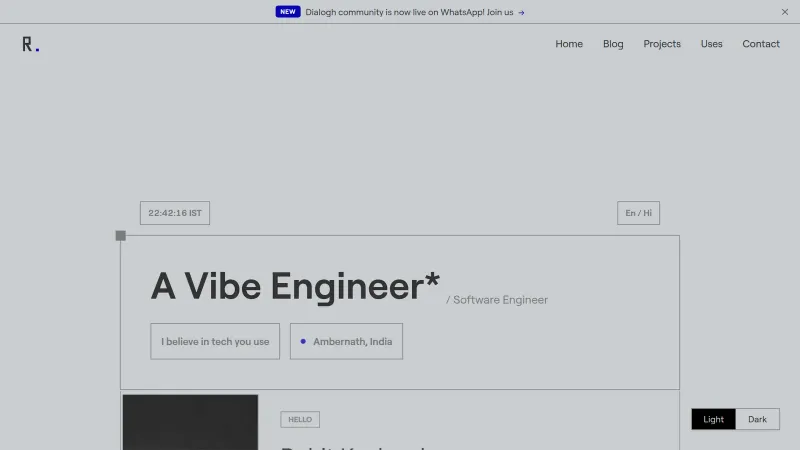
Task: Dismiss the announcement banner with the X
Action: (785, 12)
